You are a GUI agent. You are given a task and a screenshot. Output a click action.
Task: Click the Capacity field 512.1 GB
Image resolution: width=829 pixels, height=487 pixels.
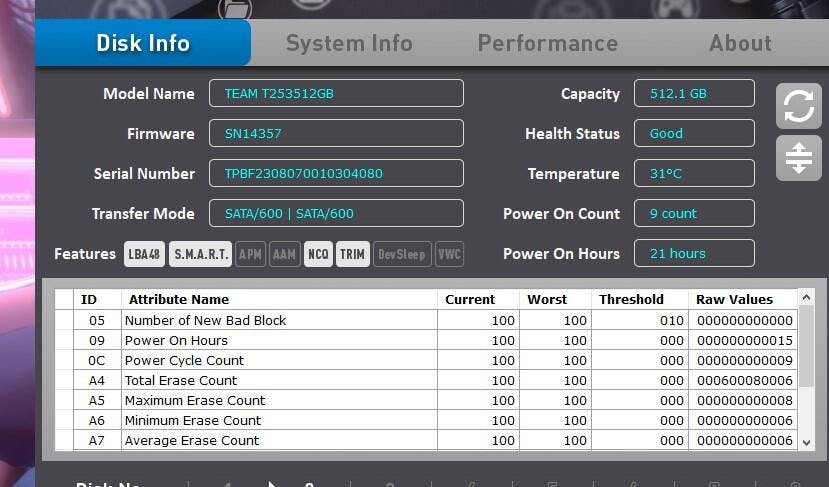pos(694,93)
